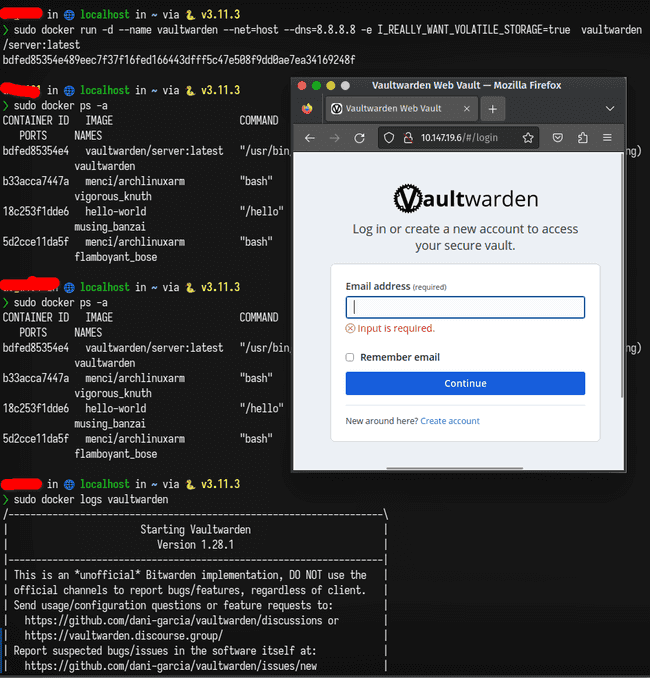Image resolution: width=650 pixels, height=678 pixels.
Task: Click the Vaultwarden logo
Action: coord(465,198)
